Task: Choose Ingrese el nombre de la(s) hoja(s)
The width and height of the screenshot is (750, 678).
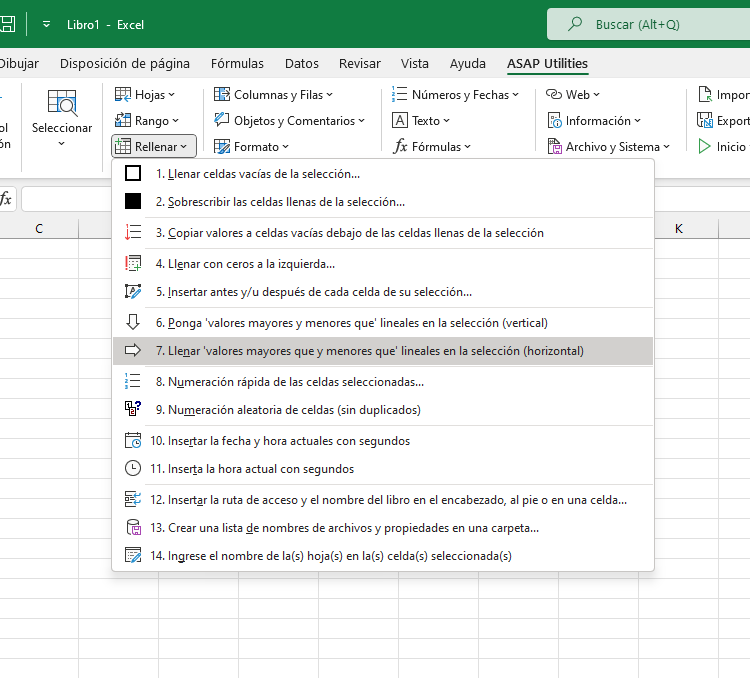Action: click(383, 556)
